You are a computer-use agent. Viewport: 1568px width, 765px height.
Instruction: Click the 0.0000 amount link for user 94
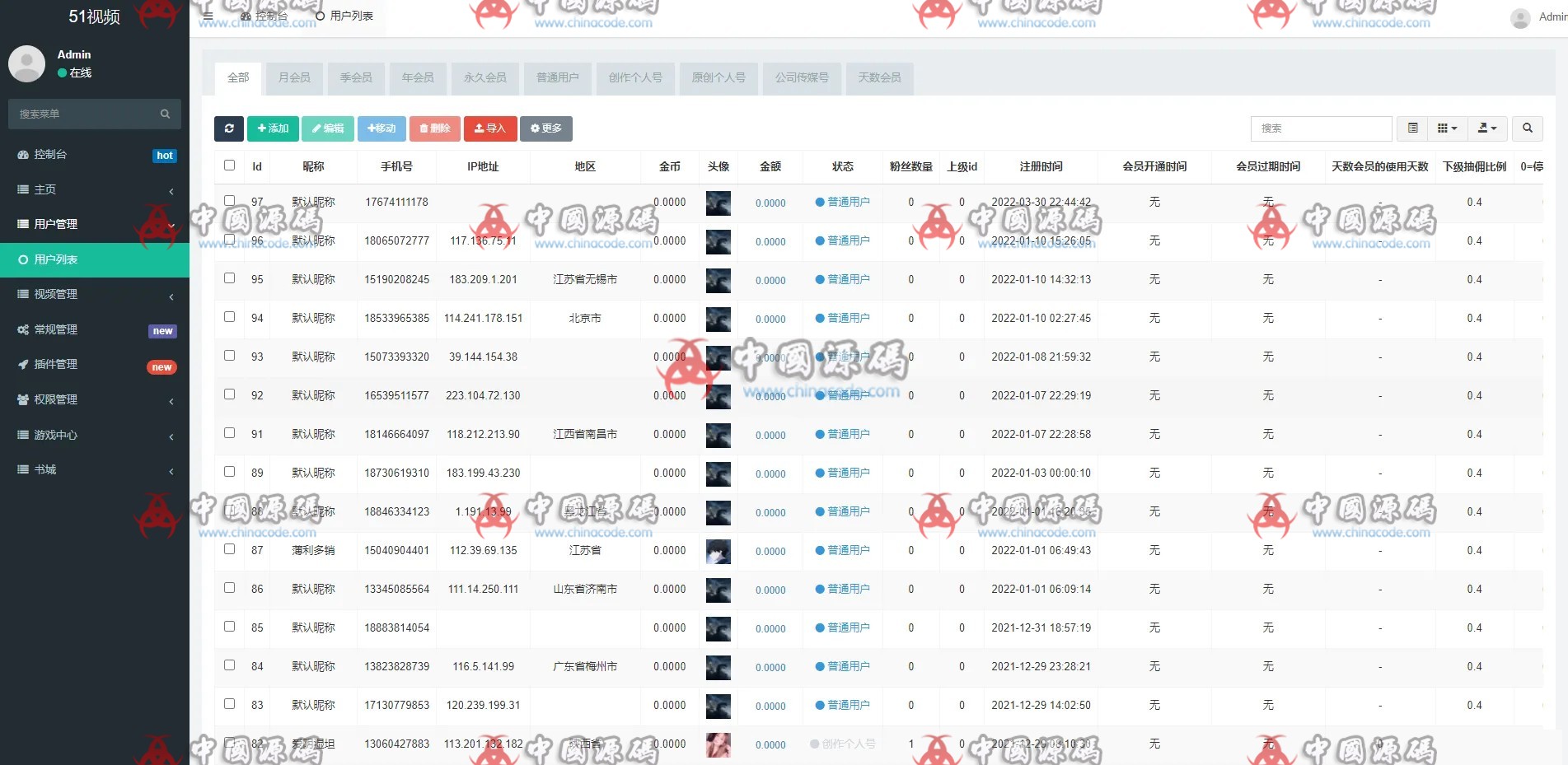pos(770,320)
